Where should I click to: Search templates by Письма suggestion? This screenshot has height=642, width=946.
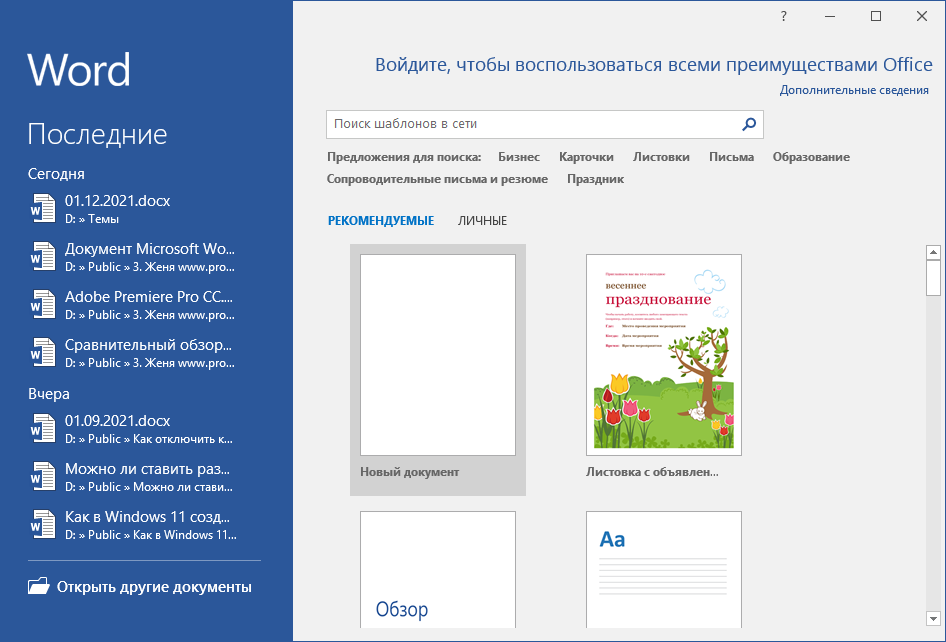coord(731,157)
